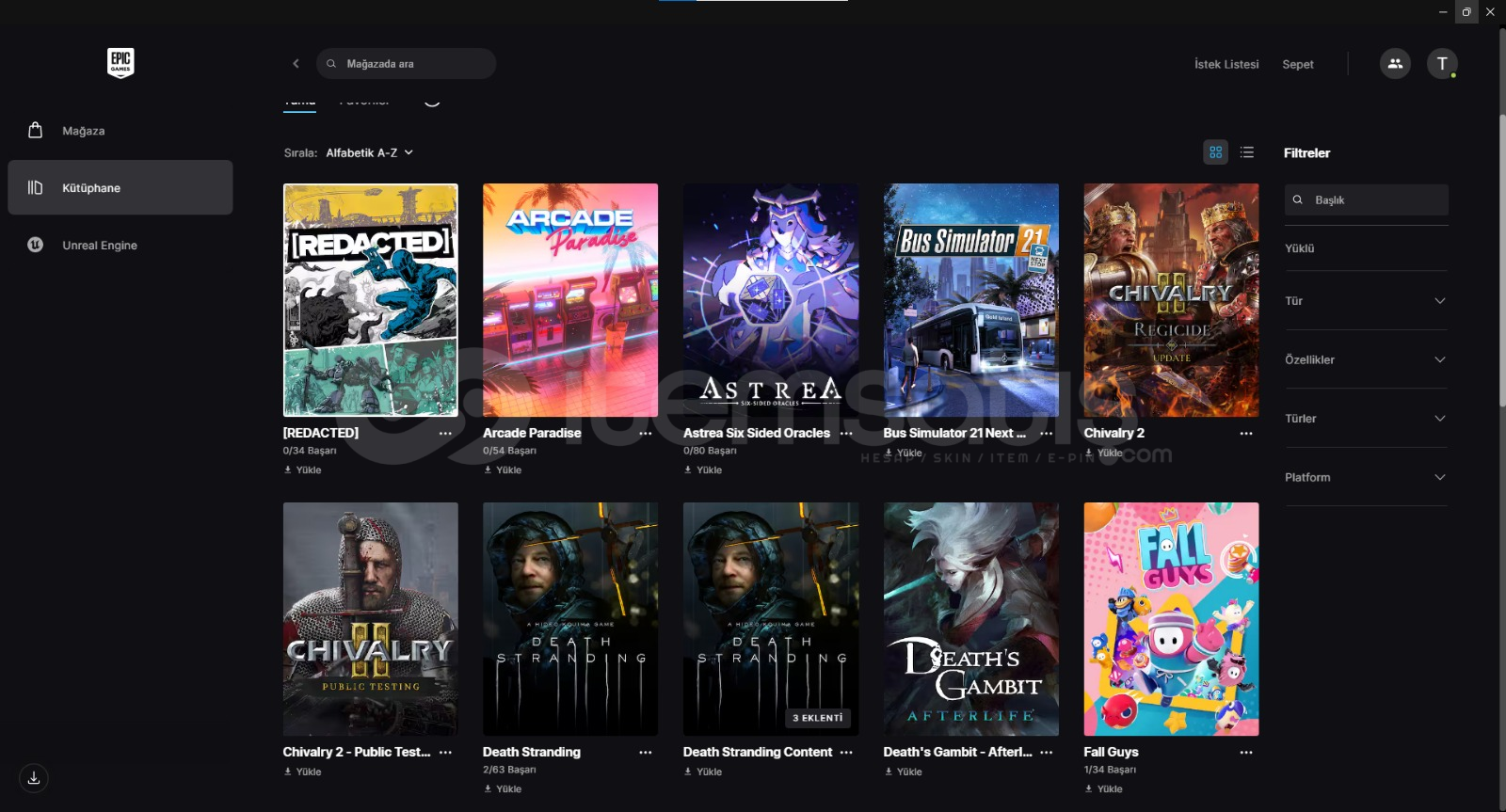Go back with the back arrow
This screenshot has height=812, width=1506.
(296, 63)
